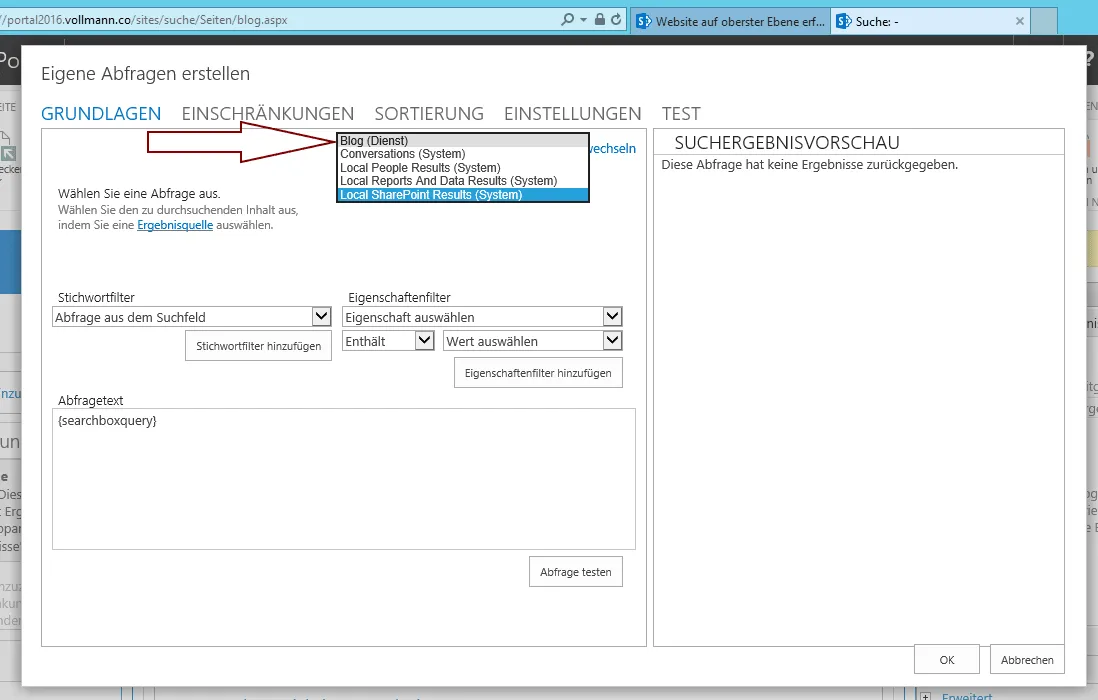
Task: Select 'Local SharePoint Results (System)' entry
Action: (x=463, y=195)
